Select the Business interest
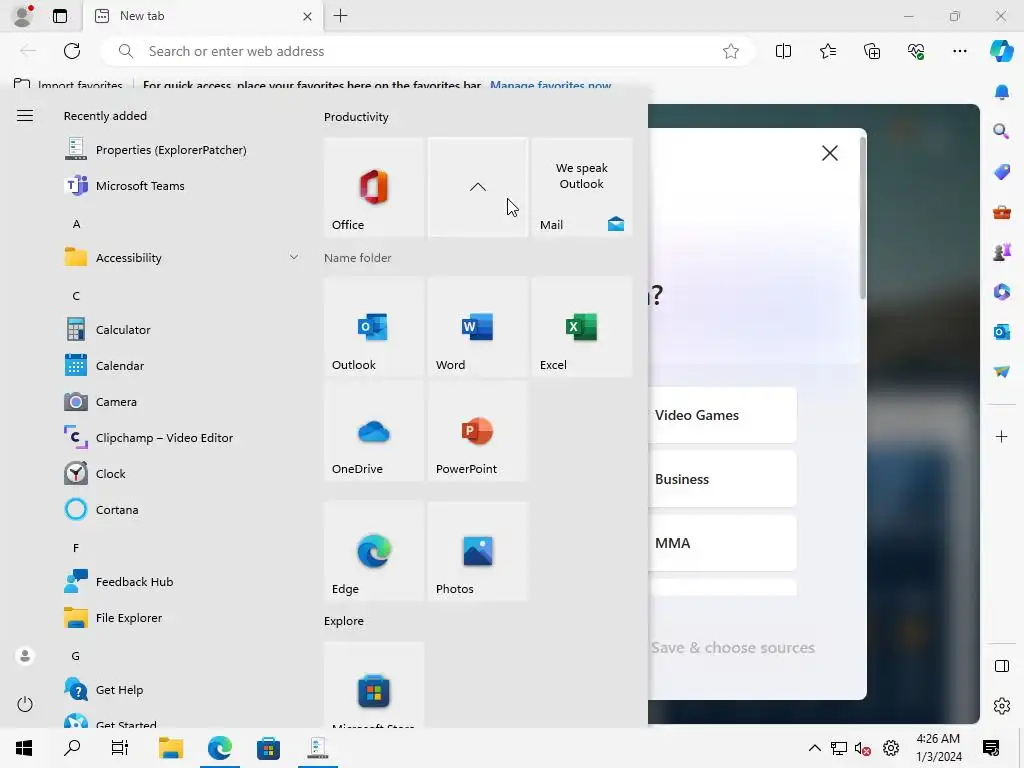 (x=722, y=479)
